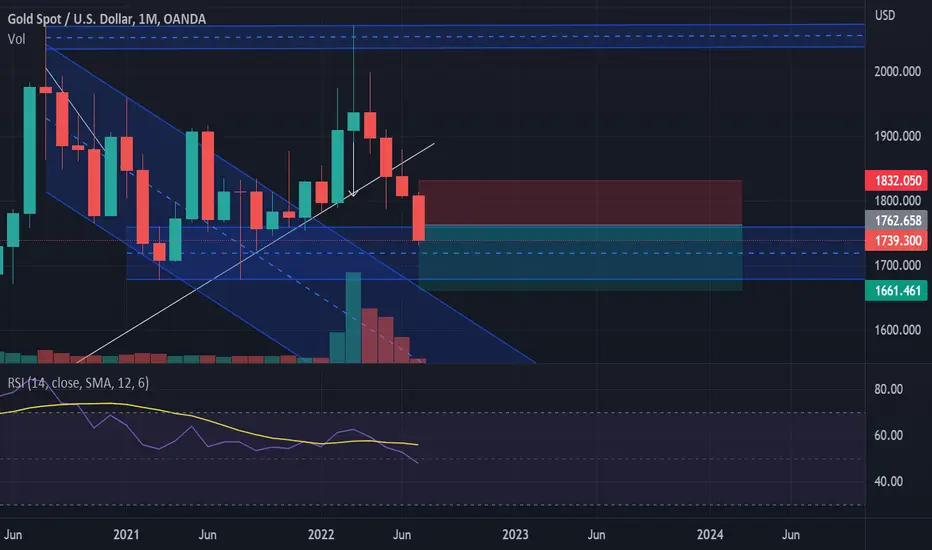Click the 80.00 RSI axis label
Screen dimensions: 932x550
(888, 389)
